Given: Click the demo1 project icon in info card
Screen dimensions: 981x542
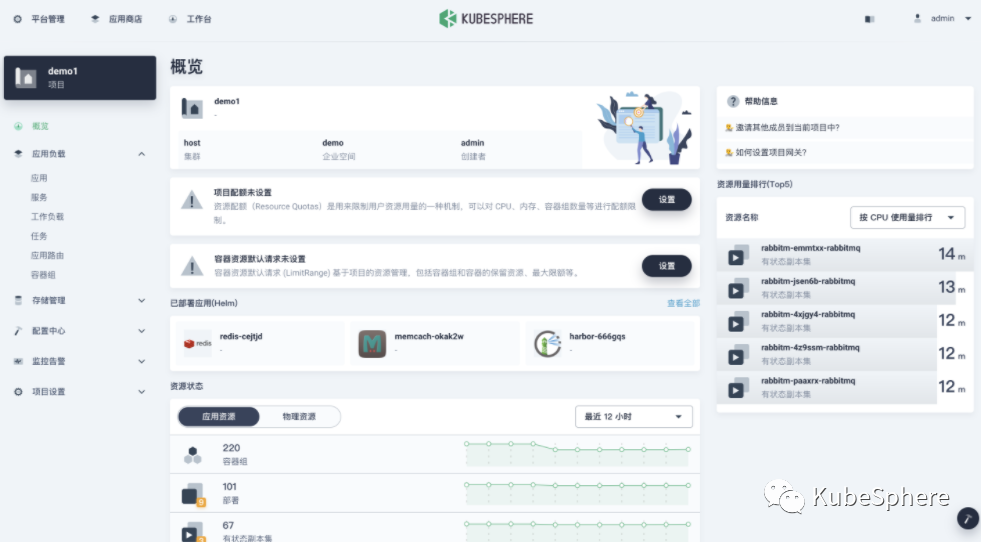Looking at the screenshot, I should point(192,108).
